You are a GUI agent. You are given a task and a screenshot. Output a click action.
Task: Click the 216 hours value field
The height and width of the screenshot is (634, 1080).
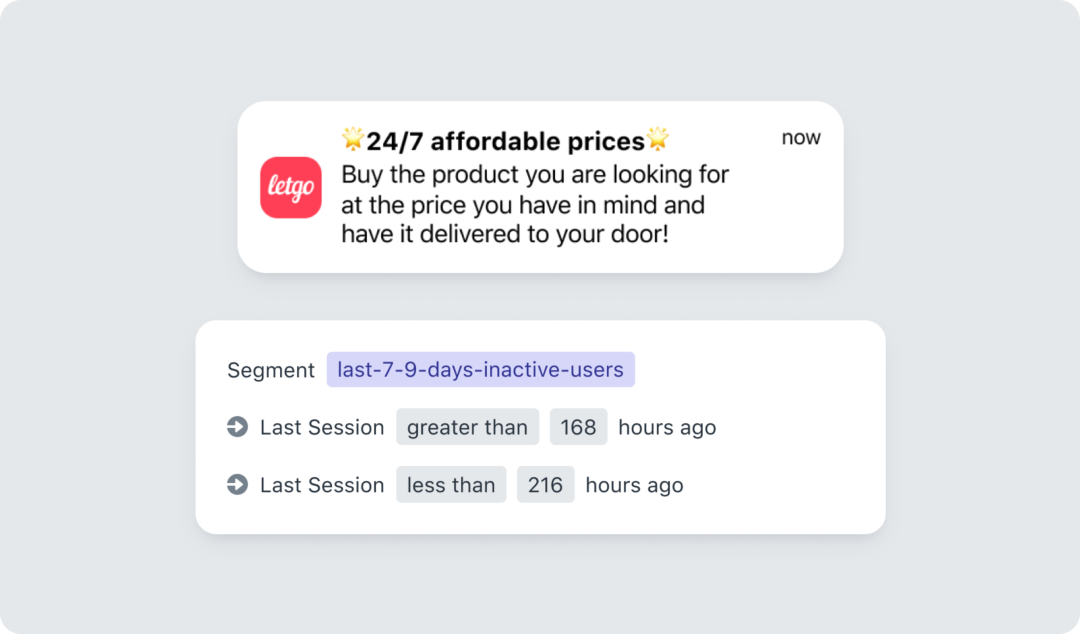(545, 485)
